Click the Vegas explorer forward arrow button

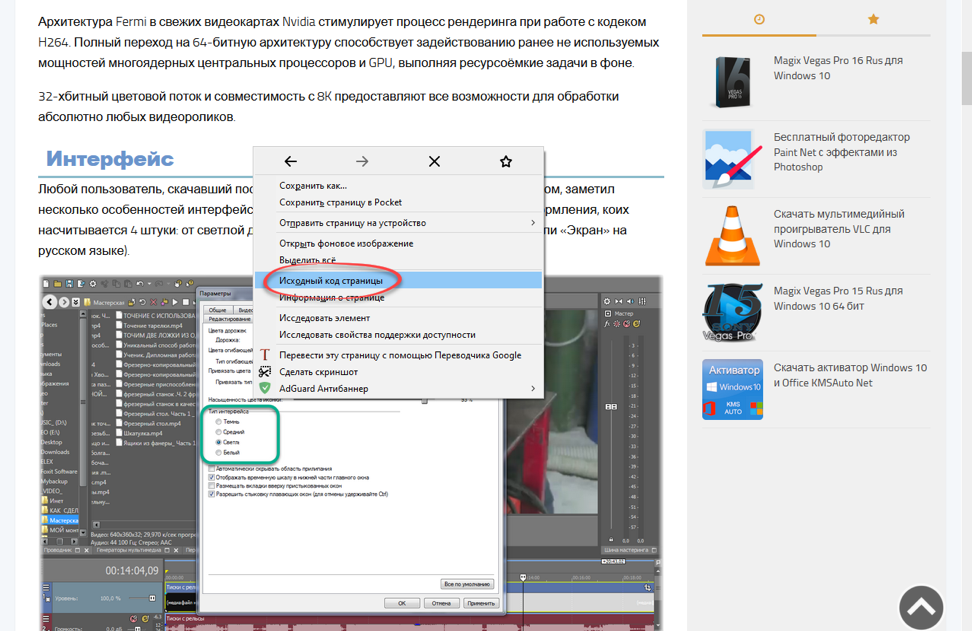pyautogui.click(x=64, y=302)
